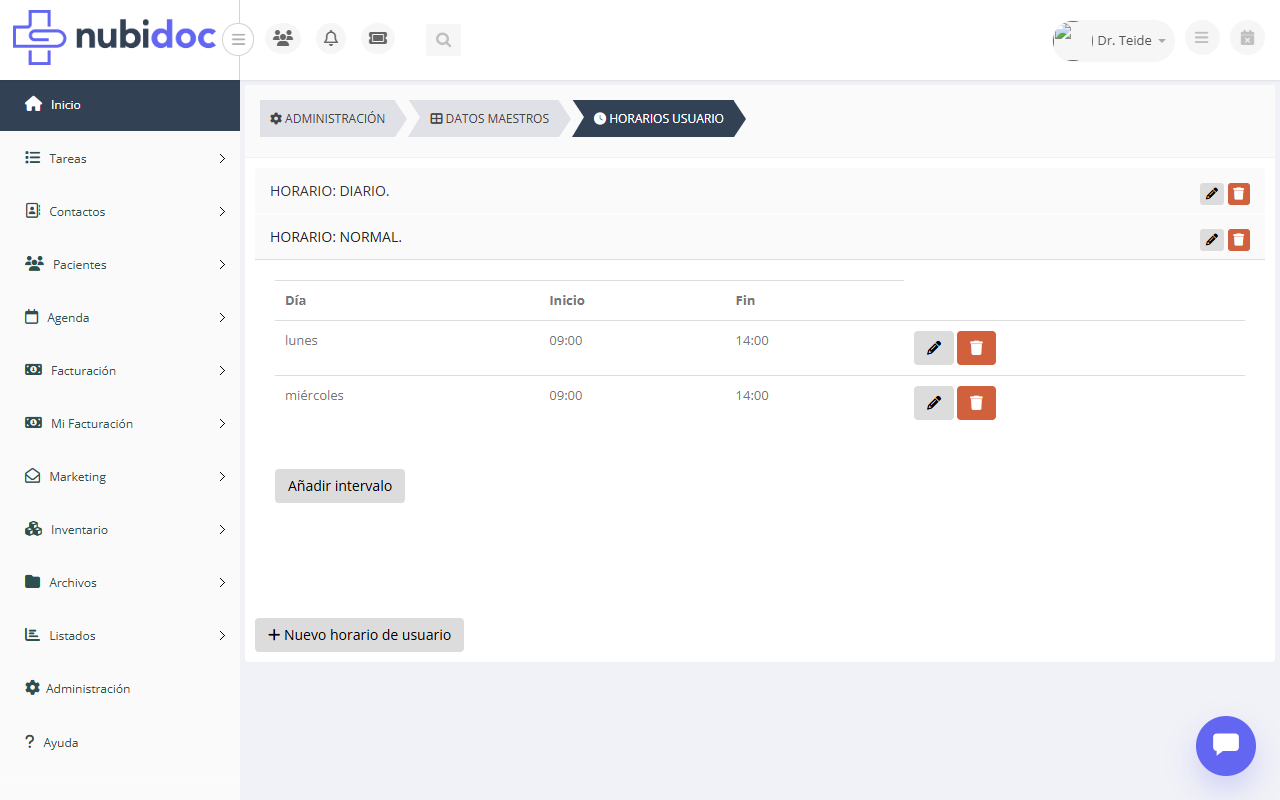Open the users group icon in top bar

283,39
